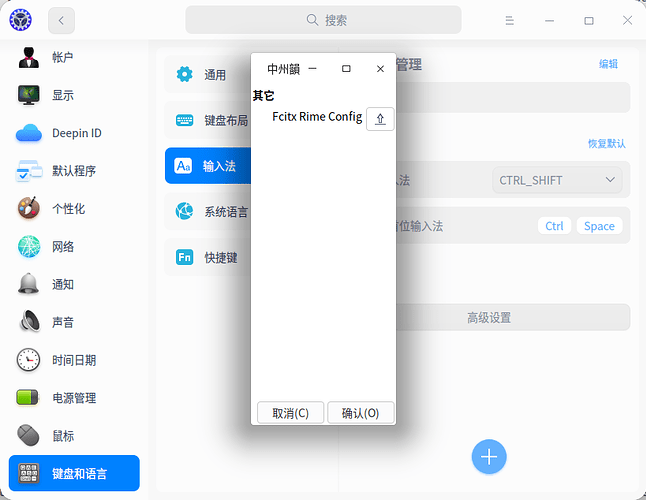Click the Ctrl shortcut key chip
Screen dimensions: 646x500
(554, 226)
